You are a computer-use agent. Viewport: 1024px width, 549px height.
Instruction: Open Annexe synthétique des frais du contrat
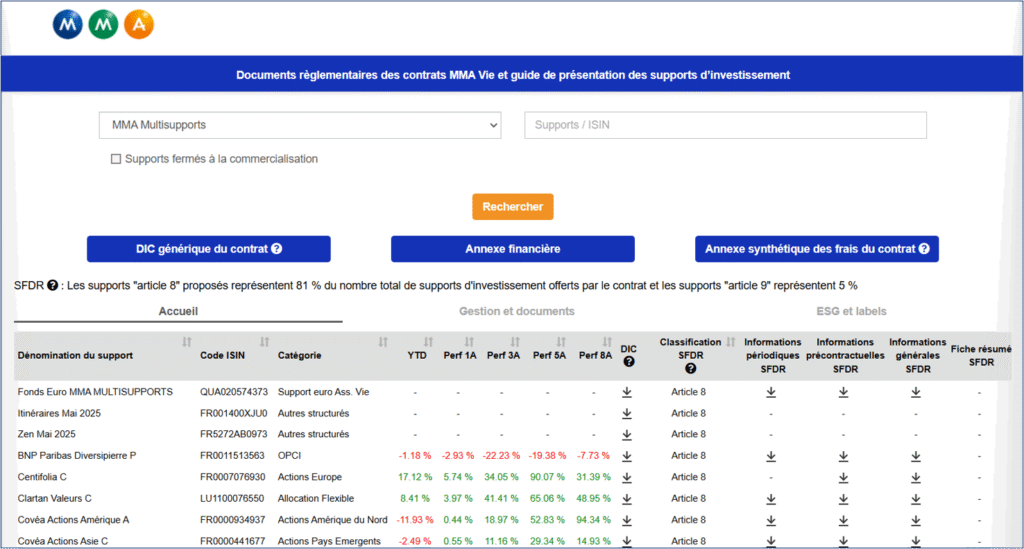(x=817, y=249)
